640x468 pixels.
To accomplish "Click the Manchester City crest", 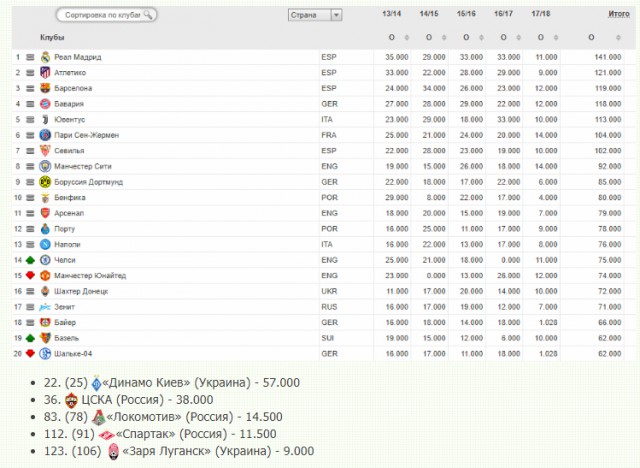I will [45, 166].
